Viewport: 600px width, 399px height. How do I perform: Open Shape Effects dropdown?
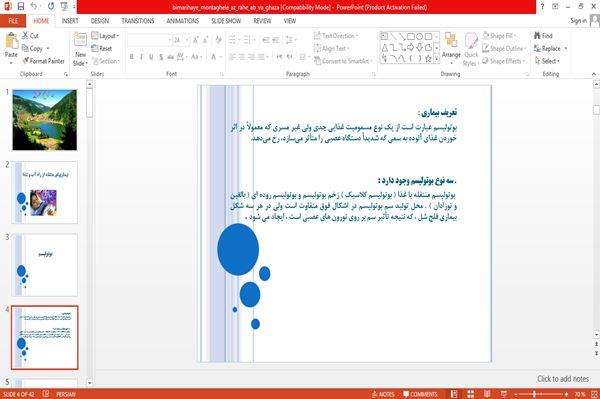point(504,61)
